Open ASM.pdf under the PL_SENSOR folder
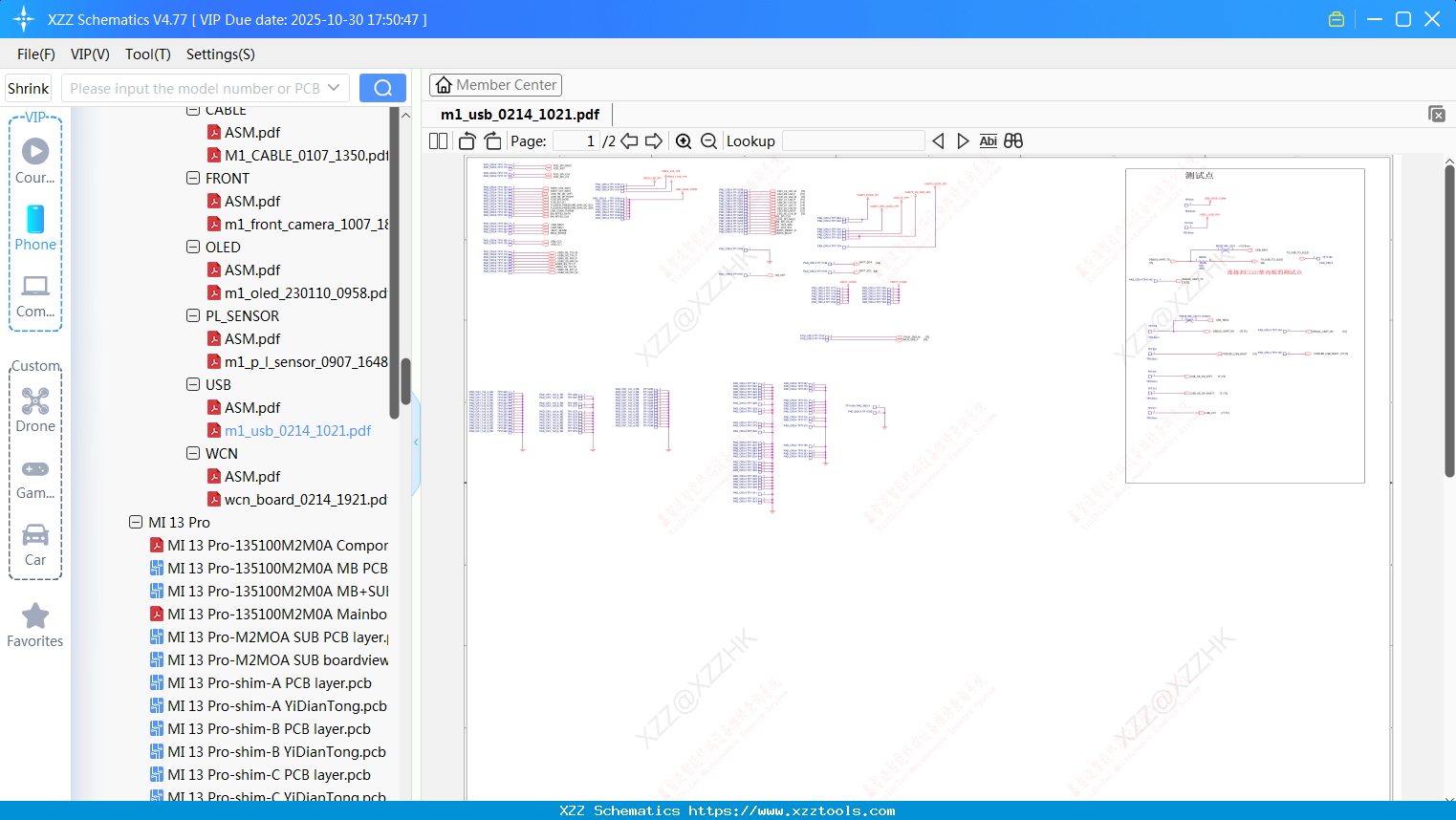 pyautogui.click(x=244, y=338)
